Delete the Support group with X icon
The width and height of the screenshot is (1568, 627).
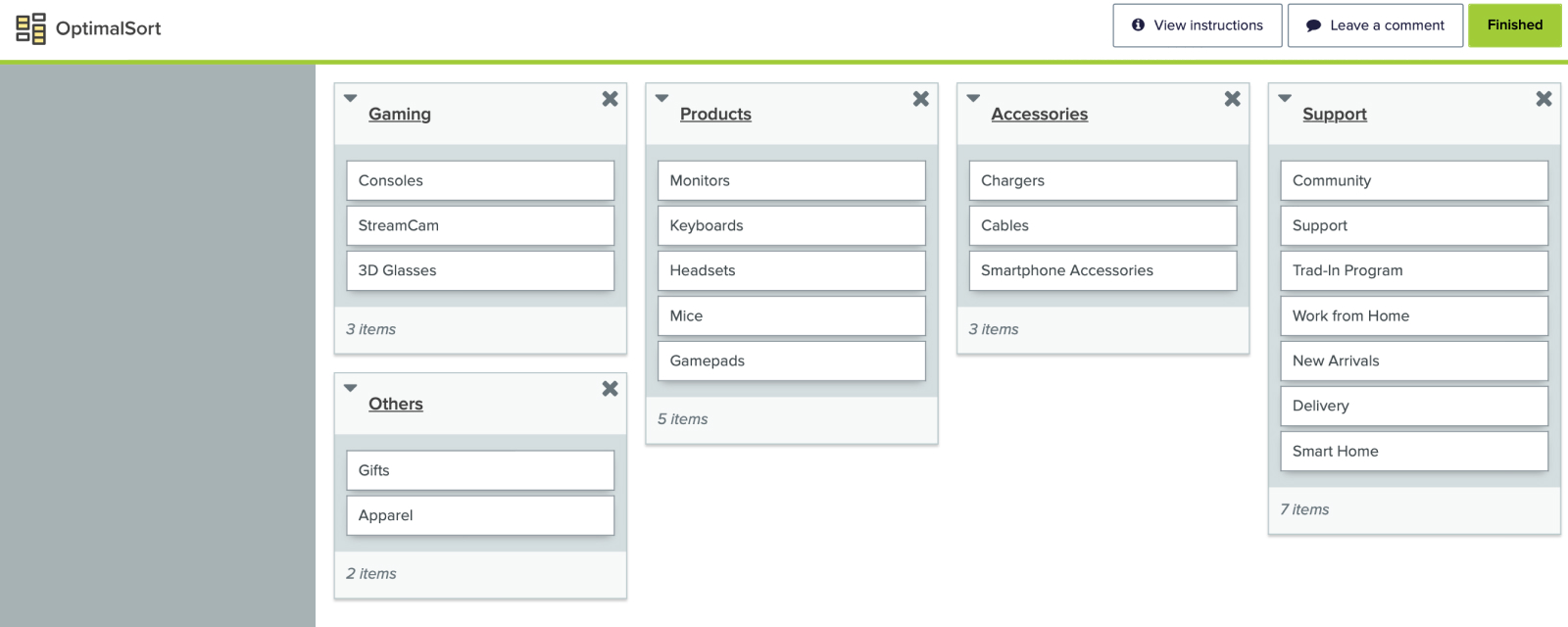pos(1543,99)
